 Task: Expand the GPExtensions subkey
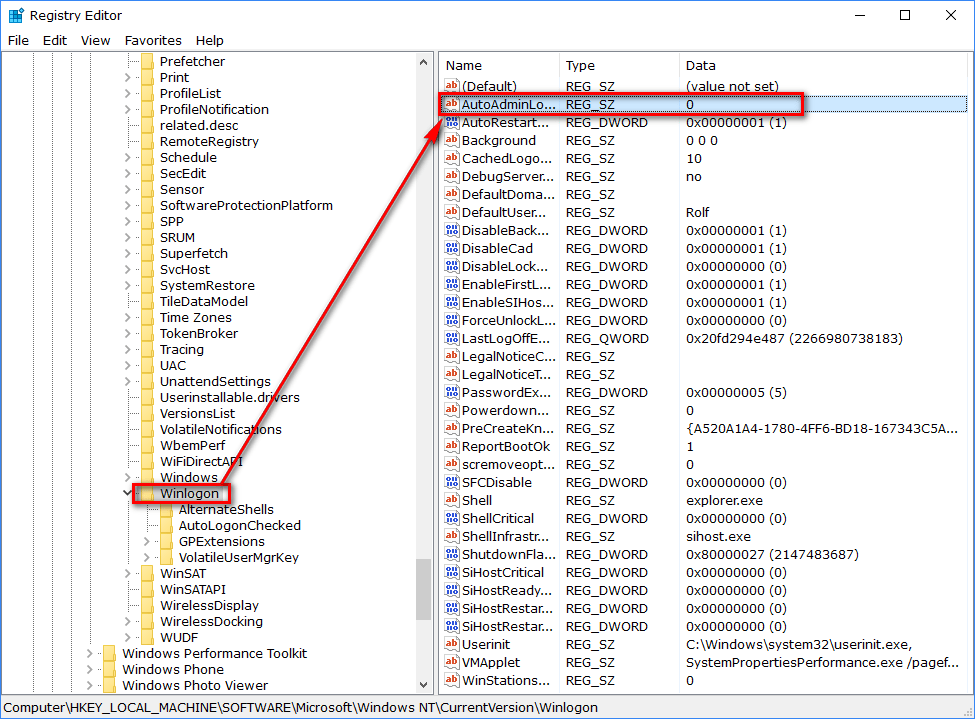[x=147, y=542]
